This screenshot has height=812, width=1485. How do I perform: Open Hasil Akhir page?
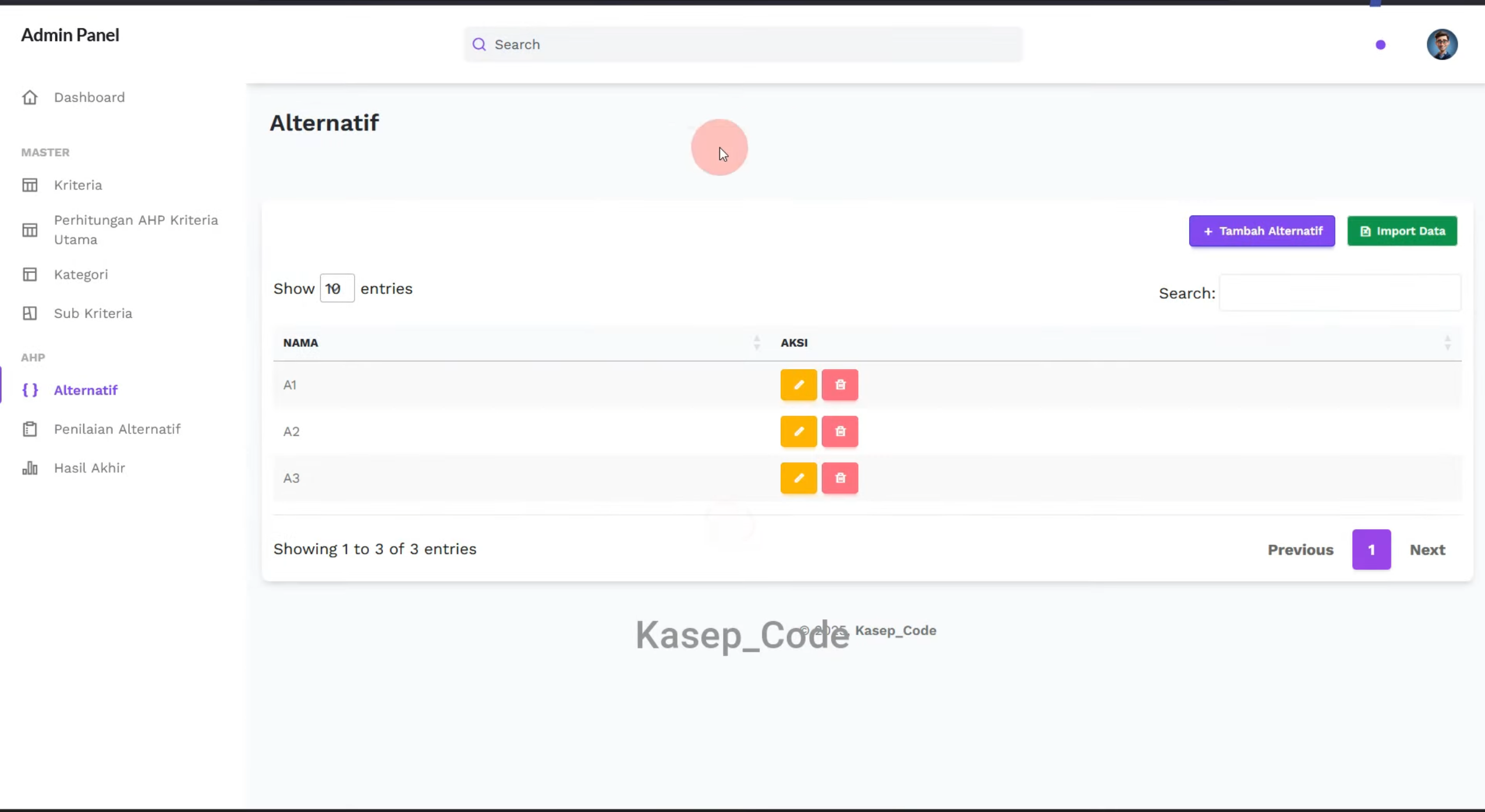point(89,468)
